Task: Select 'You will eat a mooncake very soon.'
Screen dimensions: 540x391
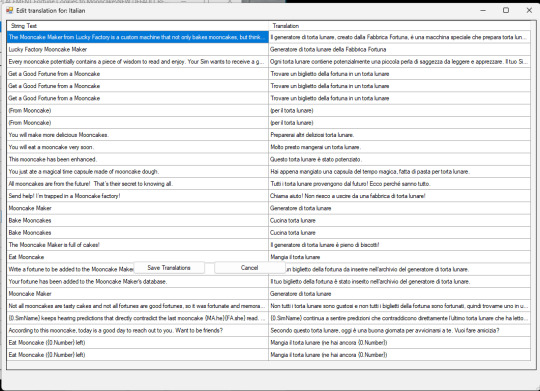Action: 137,147
